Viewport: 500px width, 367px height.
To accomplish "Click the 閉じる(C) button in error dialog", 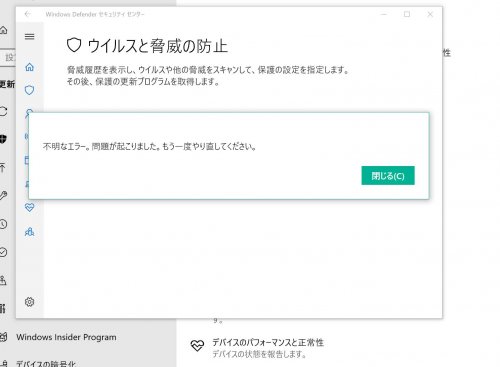I will pyautogui.click(x=388, y=175).
